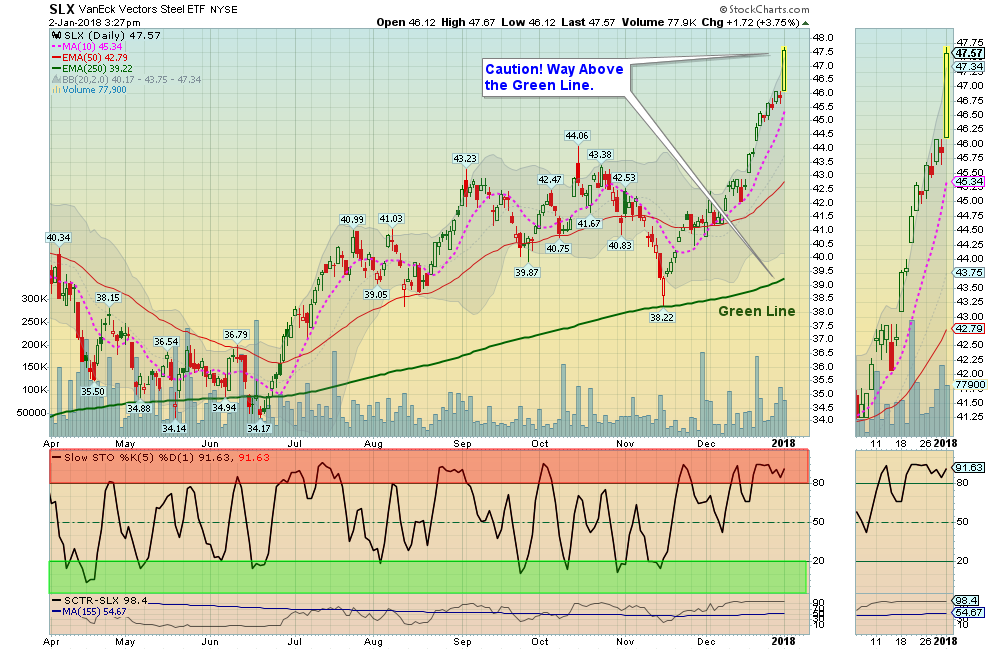
Task: Click the 39.05 August low label
Action: pos(376,294)
